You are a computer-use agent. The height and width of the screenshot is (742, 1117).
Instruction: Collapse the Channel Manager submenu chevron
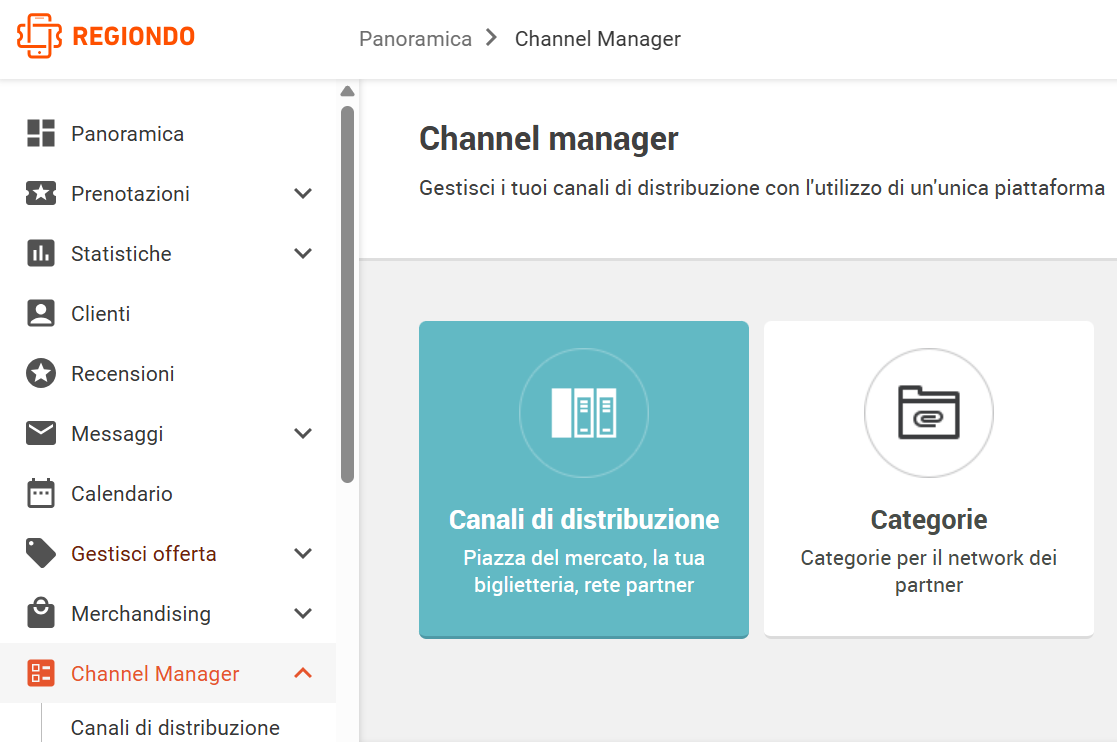(303, 673)
